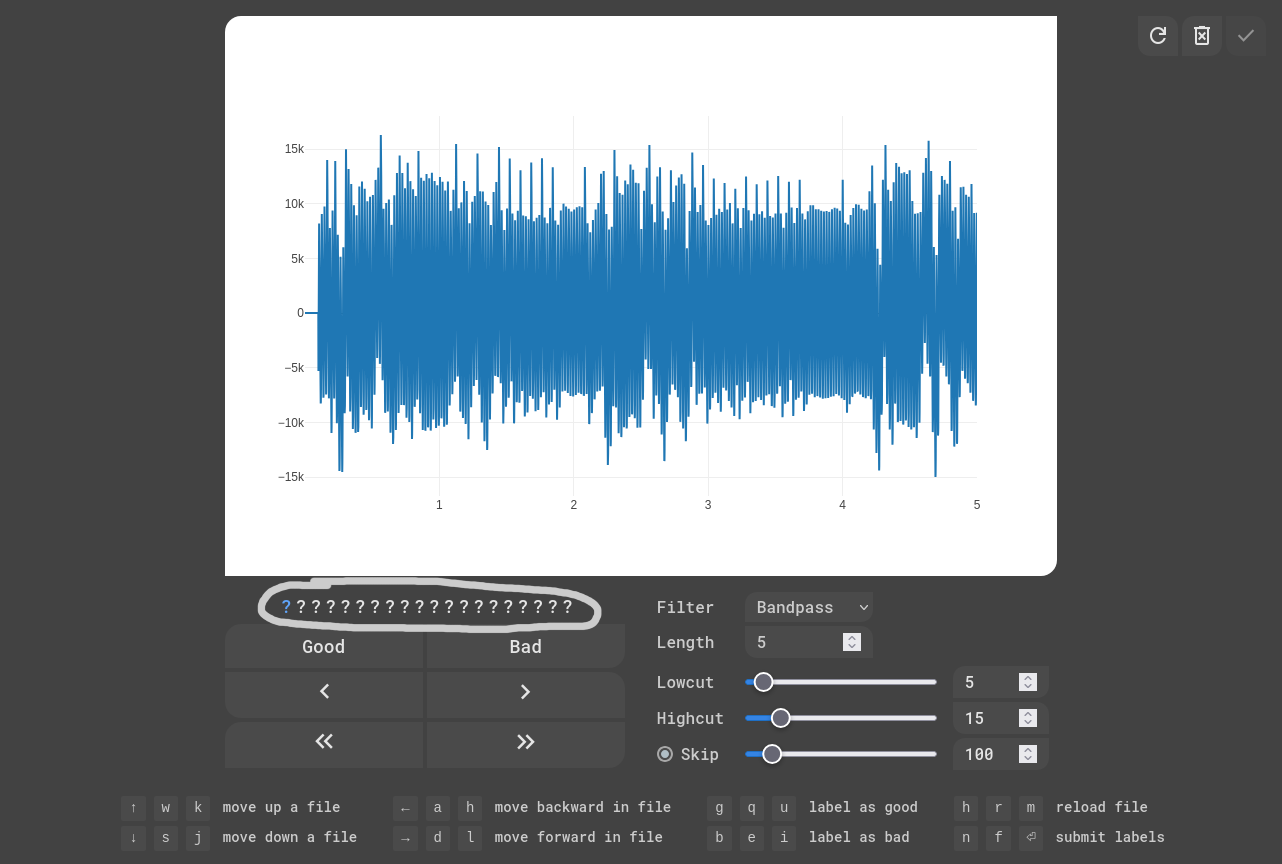Viewport: 1282px width, 864px height.
Task: Jump backward with double left chevron
Action: [324, 741]
